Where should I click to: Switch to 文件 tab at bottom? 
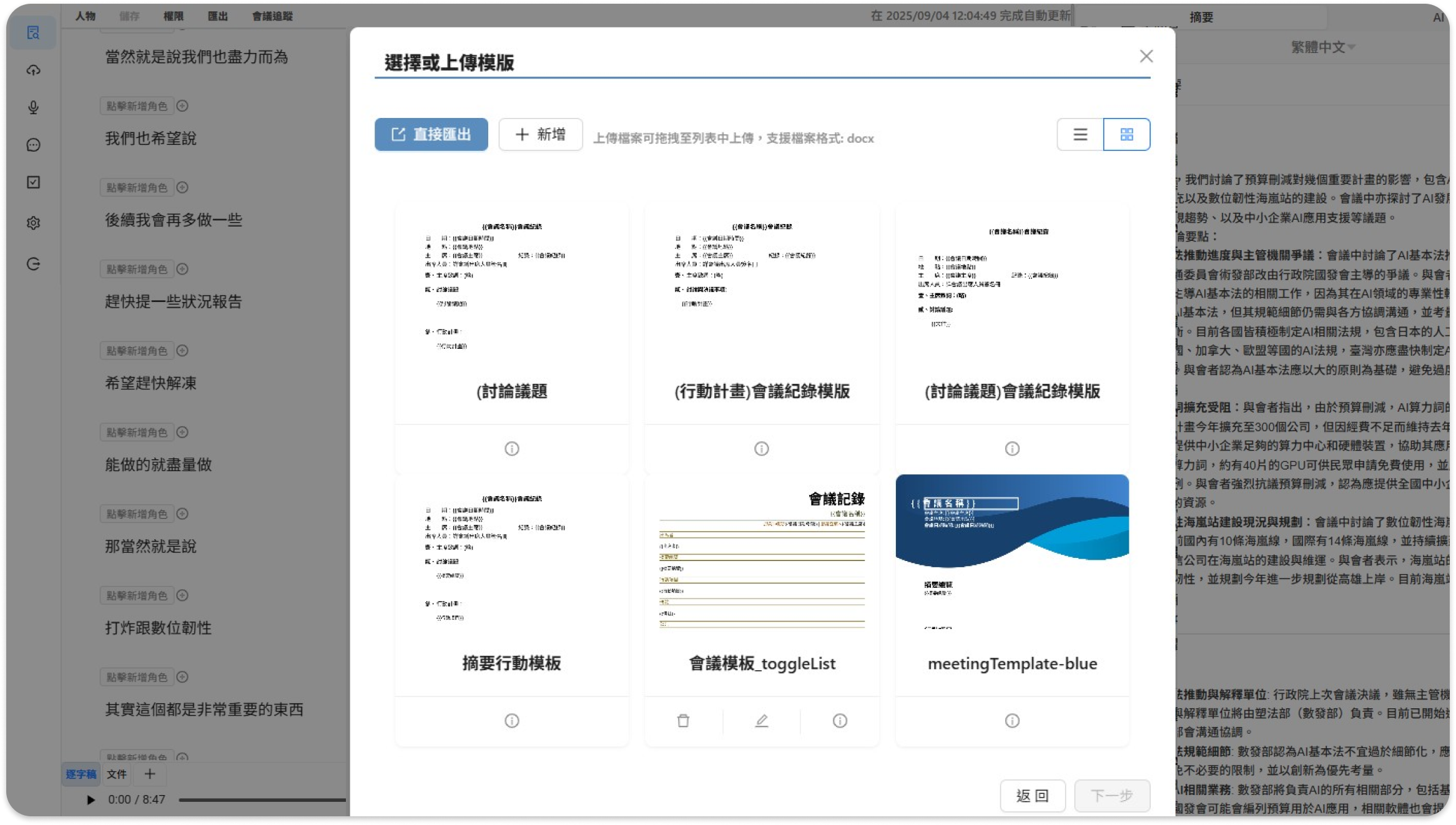[117, 774]
